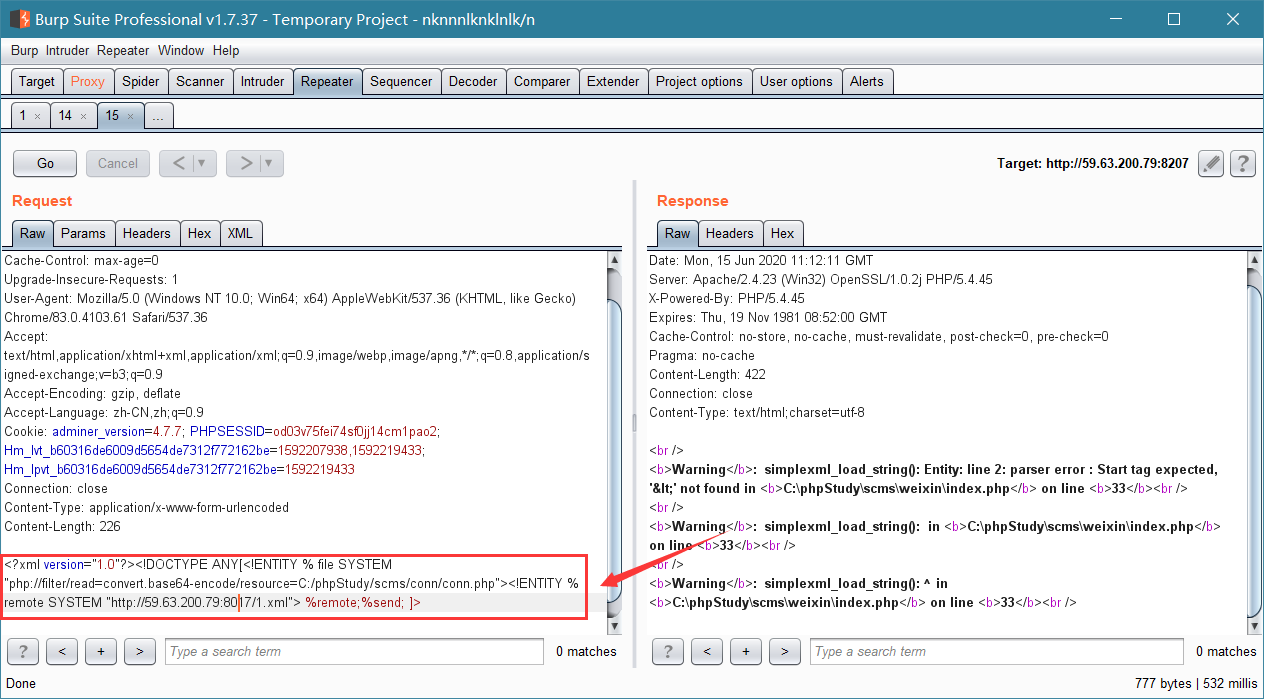
Task: Click response search help question icon
Action: coord(668,651)
